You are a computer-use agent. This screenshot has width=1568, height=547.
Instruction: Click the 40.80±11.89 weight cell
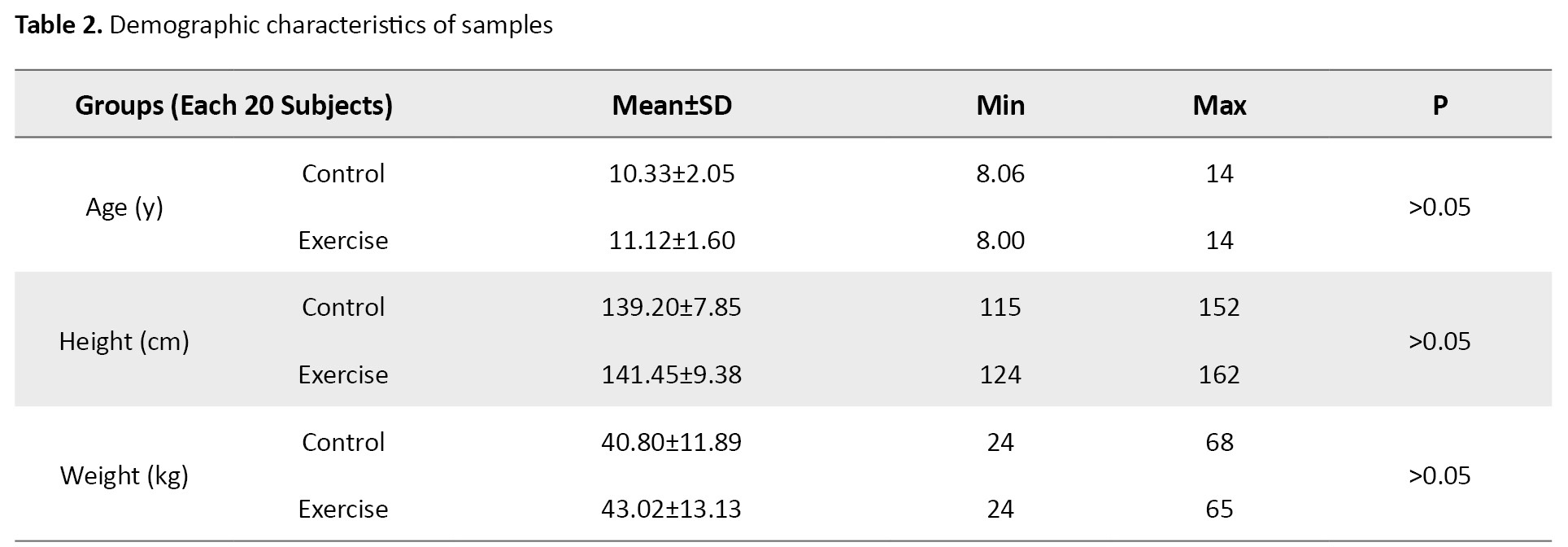coord(672,442)
